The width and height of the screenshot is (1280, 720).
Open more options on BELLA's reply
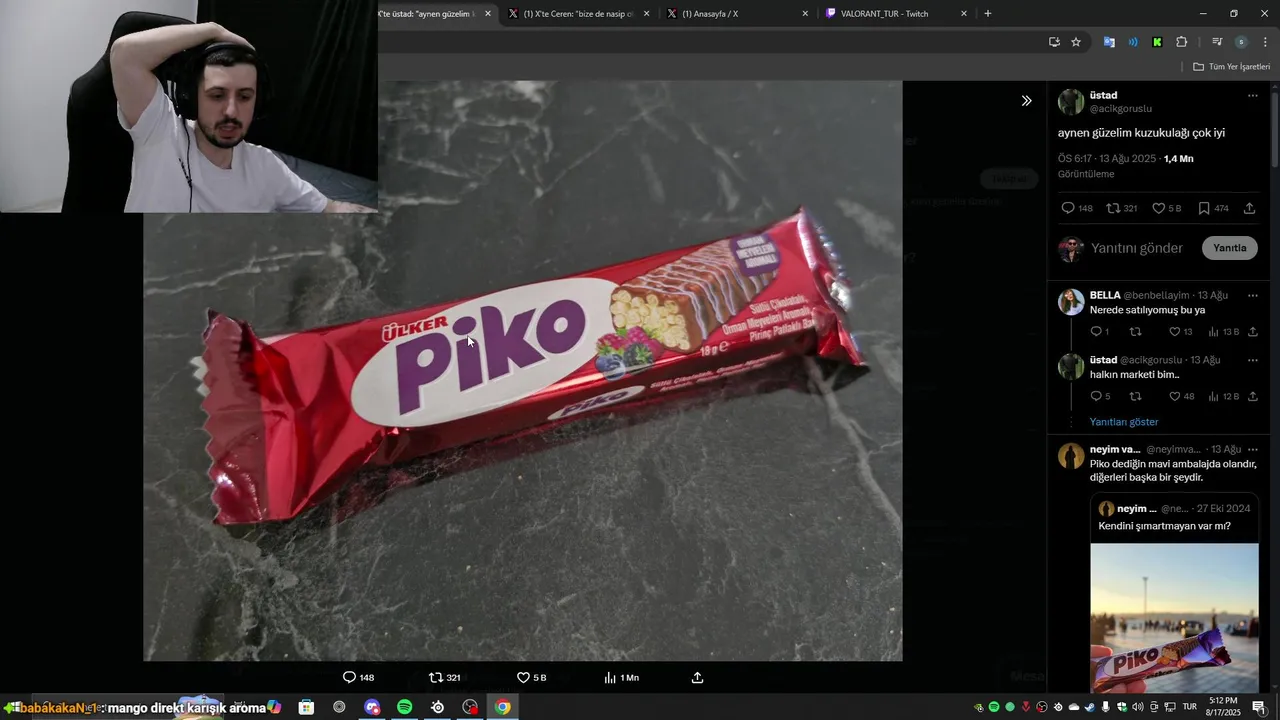coord(1252,295)
